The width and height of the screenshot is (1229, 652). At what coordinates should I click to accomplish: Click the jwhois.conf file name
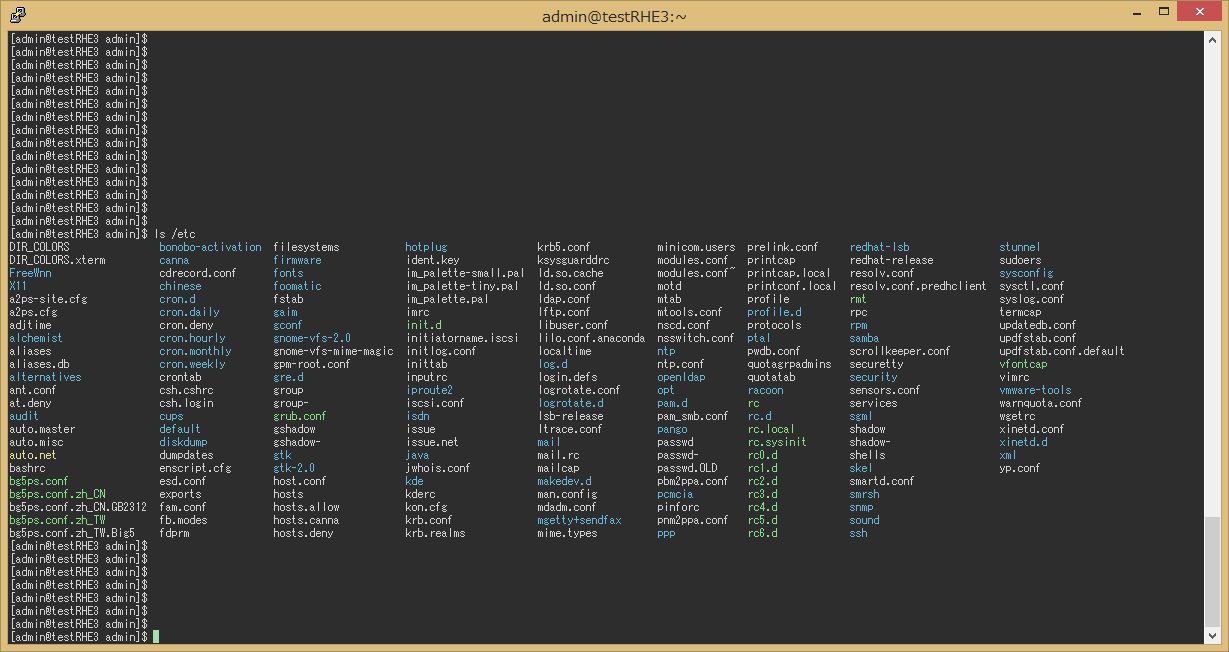point(438,468)
